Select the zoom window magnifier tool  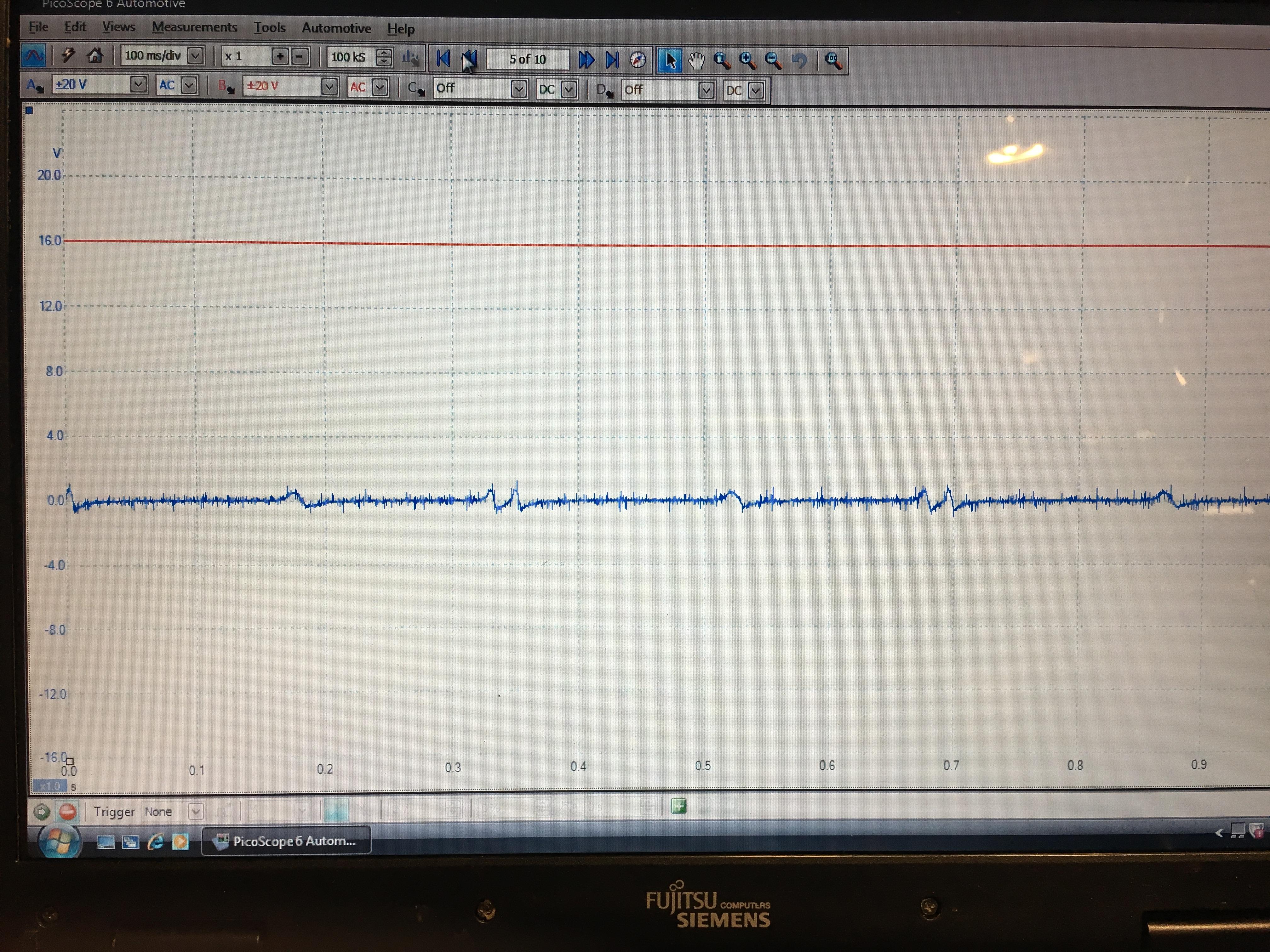click(x=722, y=60)
